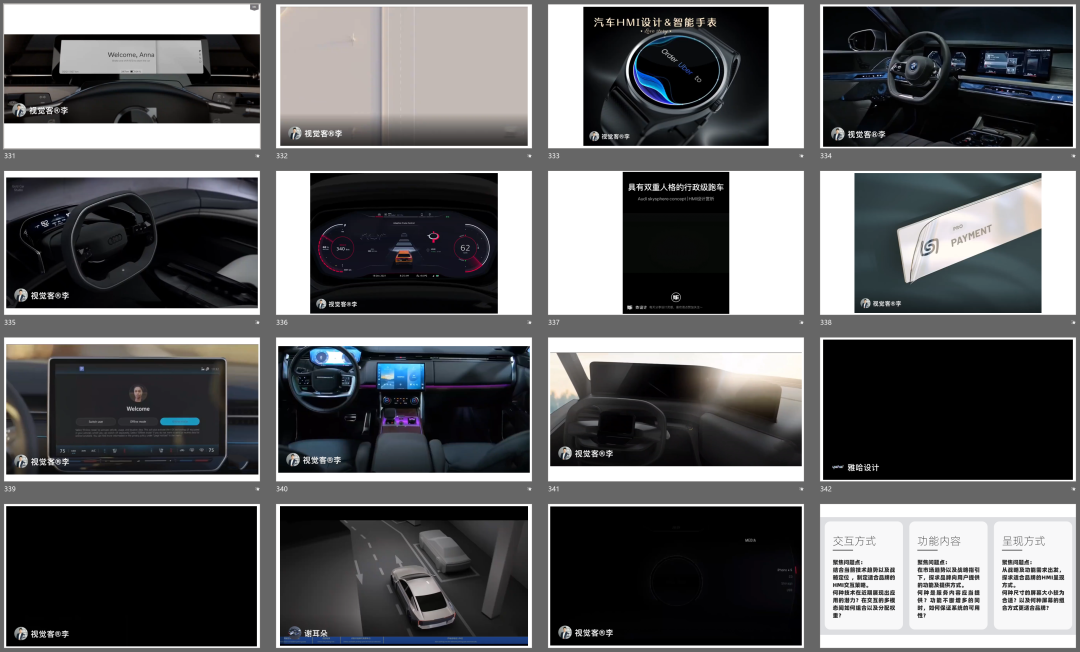1080x652 pixels.
Task: Select the purple-lit car interior slide 340
Action: coord(404,410)
